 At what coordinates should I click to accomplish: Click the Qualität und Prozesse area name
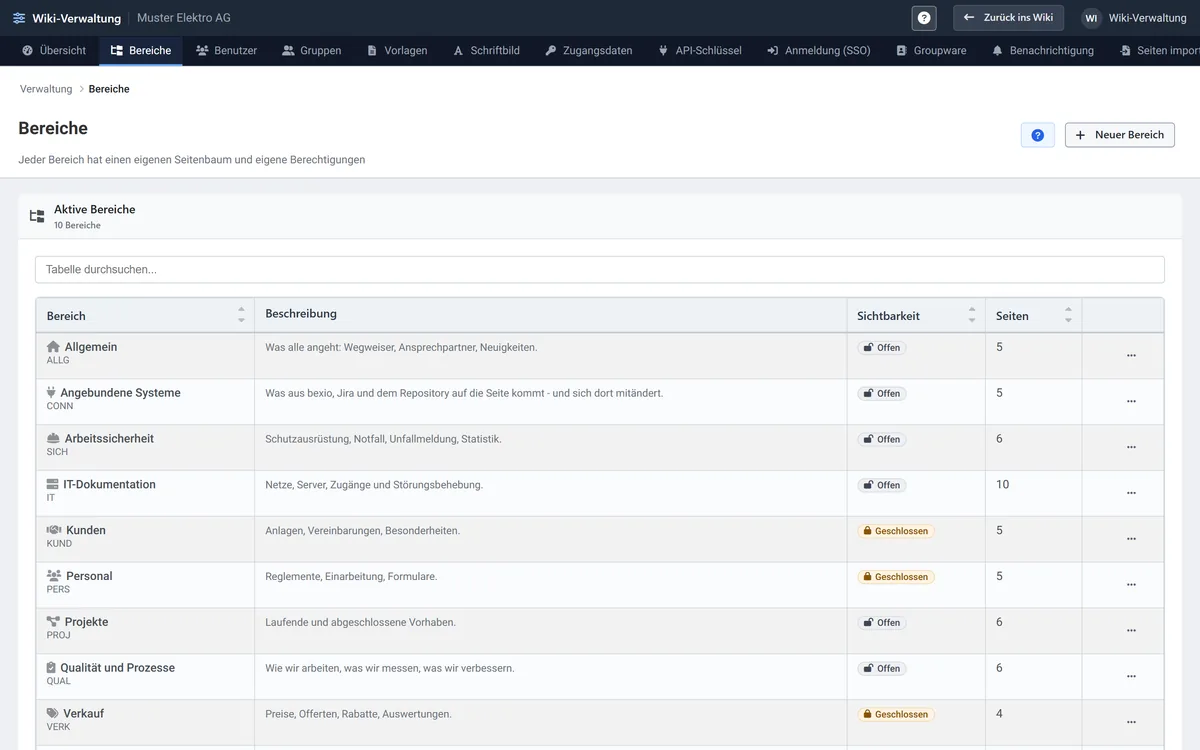click(x=117, y=667)
